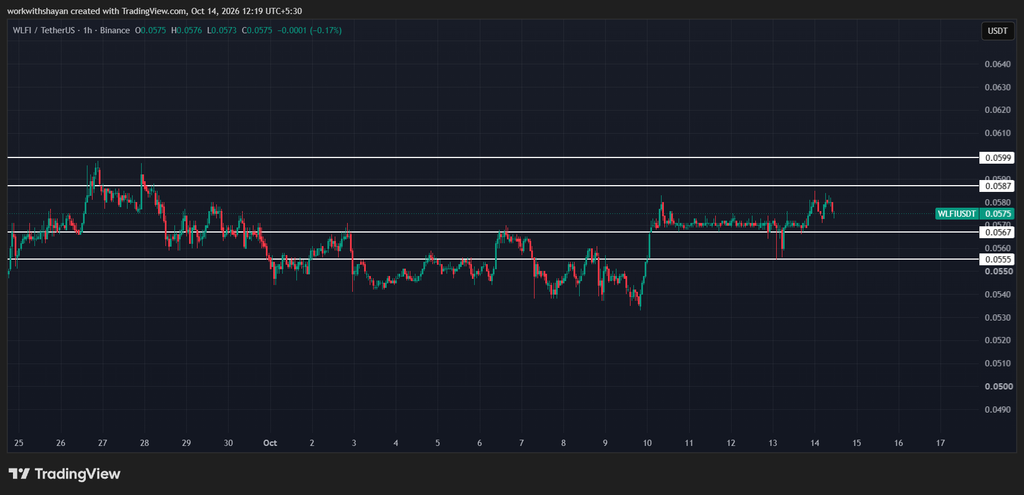Click date 14 on the time axis

click(815, 443)
